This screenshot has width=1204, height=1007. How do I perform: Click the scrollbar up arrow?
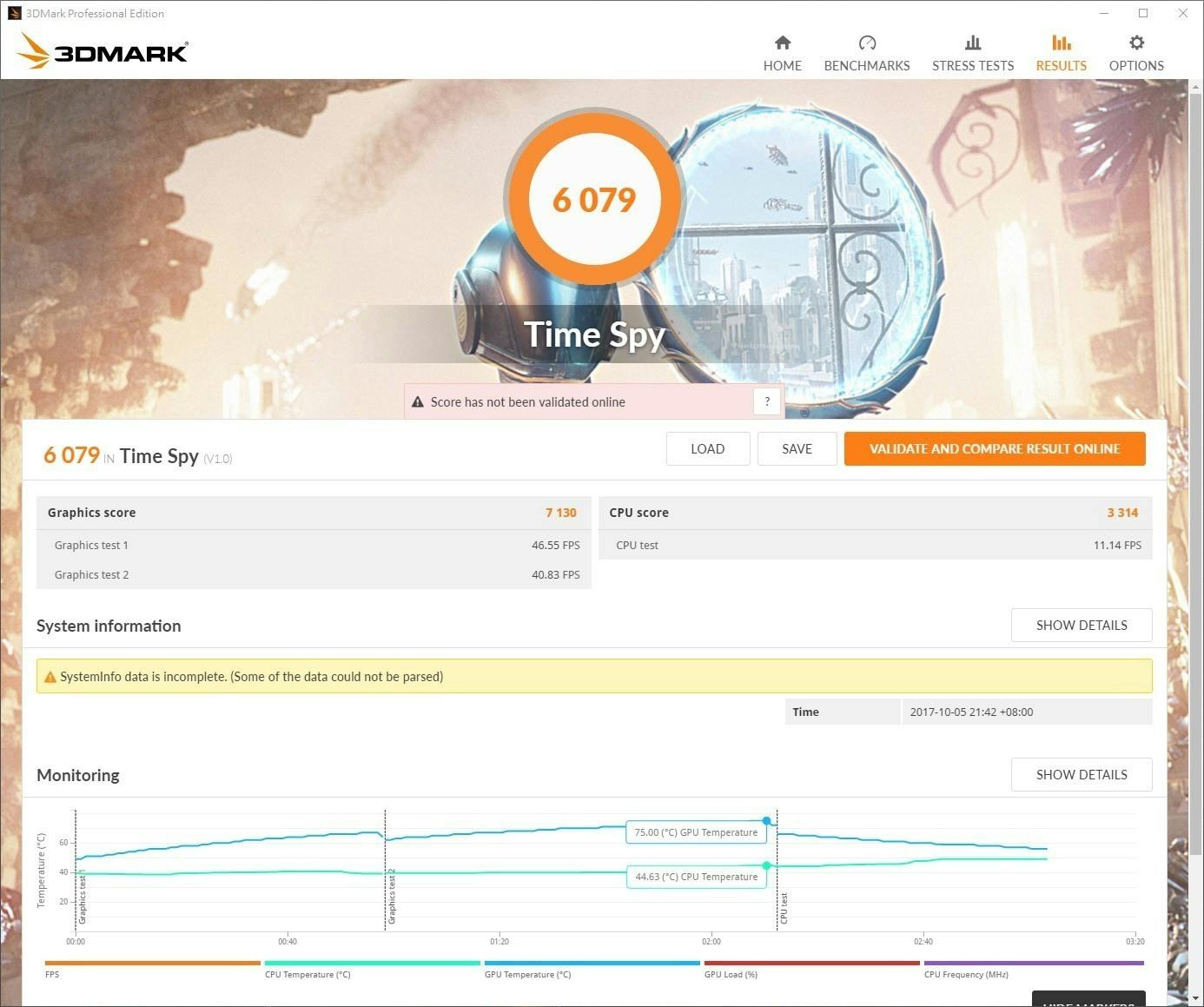[x=1195, y=86]
